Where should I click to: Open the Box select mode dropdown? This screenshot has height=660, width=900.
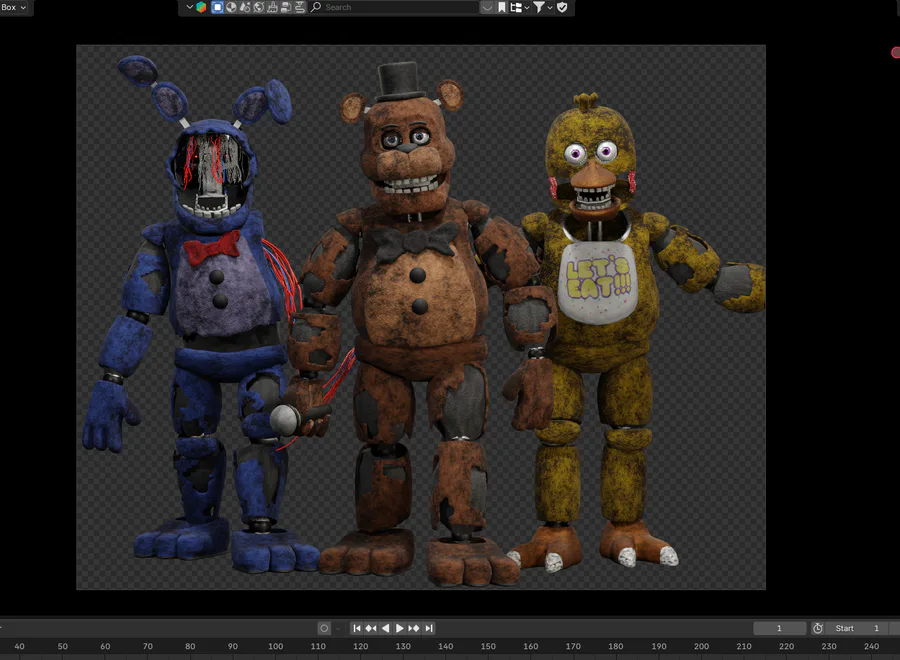coord(14,7)
